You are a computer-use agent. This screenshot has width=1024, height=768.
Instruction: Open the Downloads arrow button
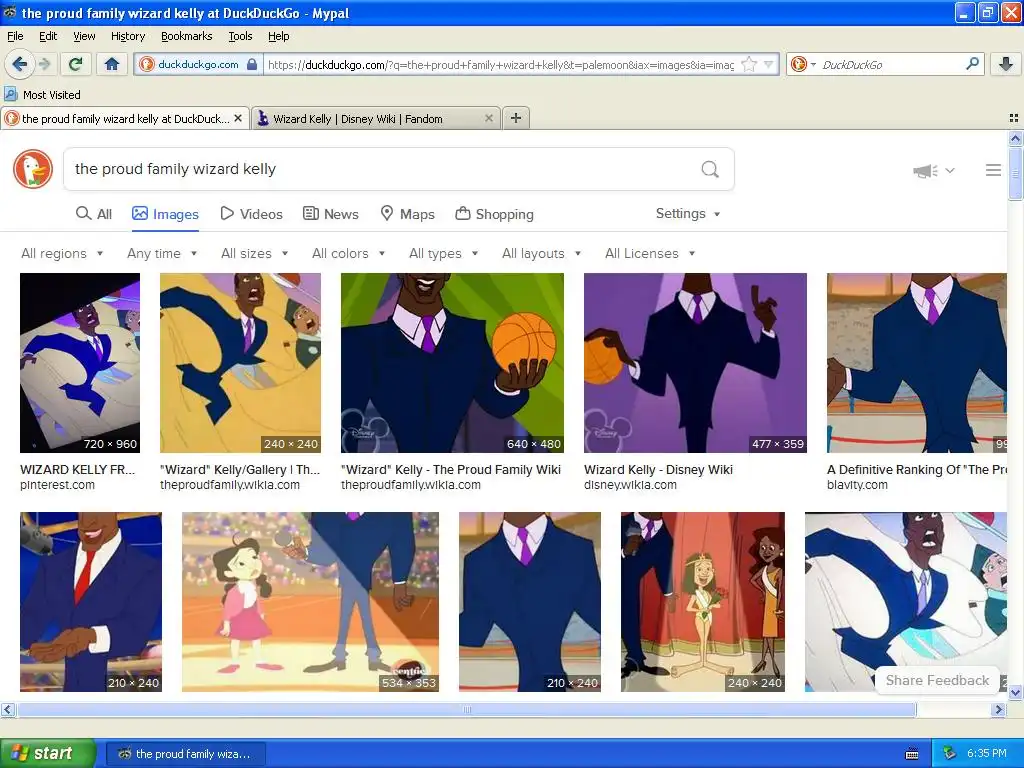point(1006,64)
